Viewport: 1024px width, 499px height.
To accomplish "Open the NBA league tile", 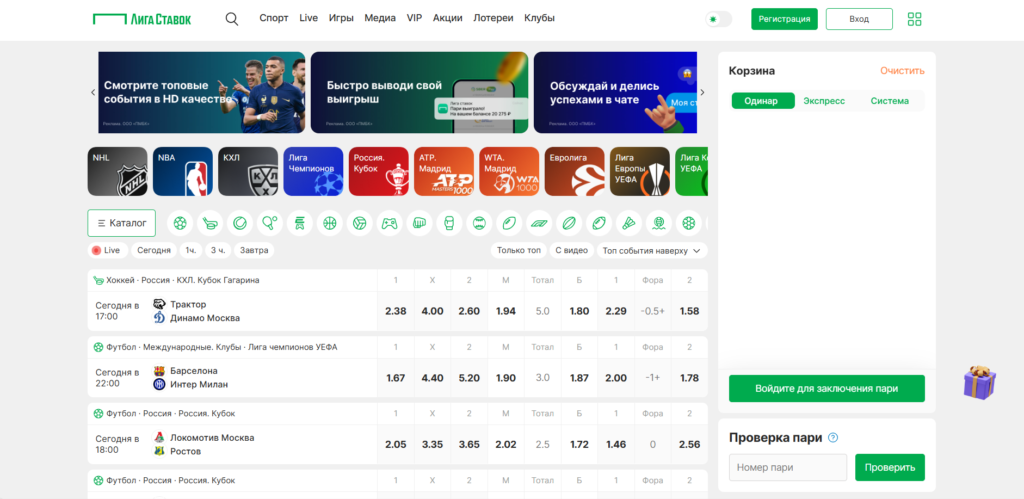I will pos(183,172).
